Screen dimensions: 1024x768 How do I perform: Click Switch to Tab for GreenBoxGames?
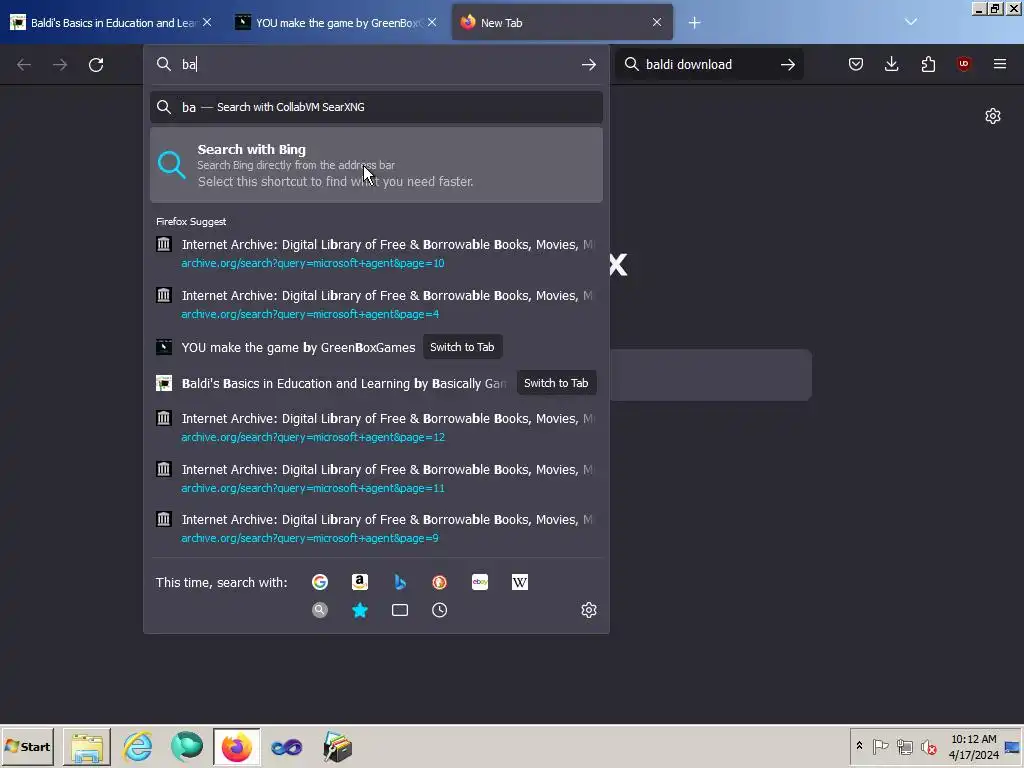coord(462,347)
